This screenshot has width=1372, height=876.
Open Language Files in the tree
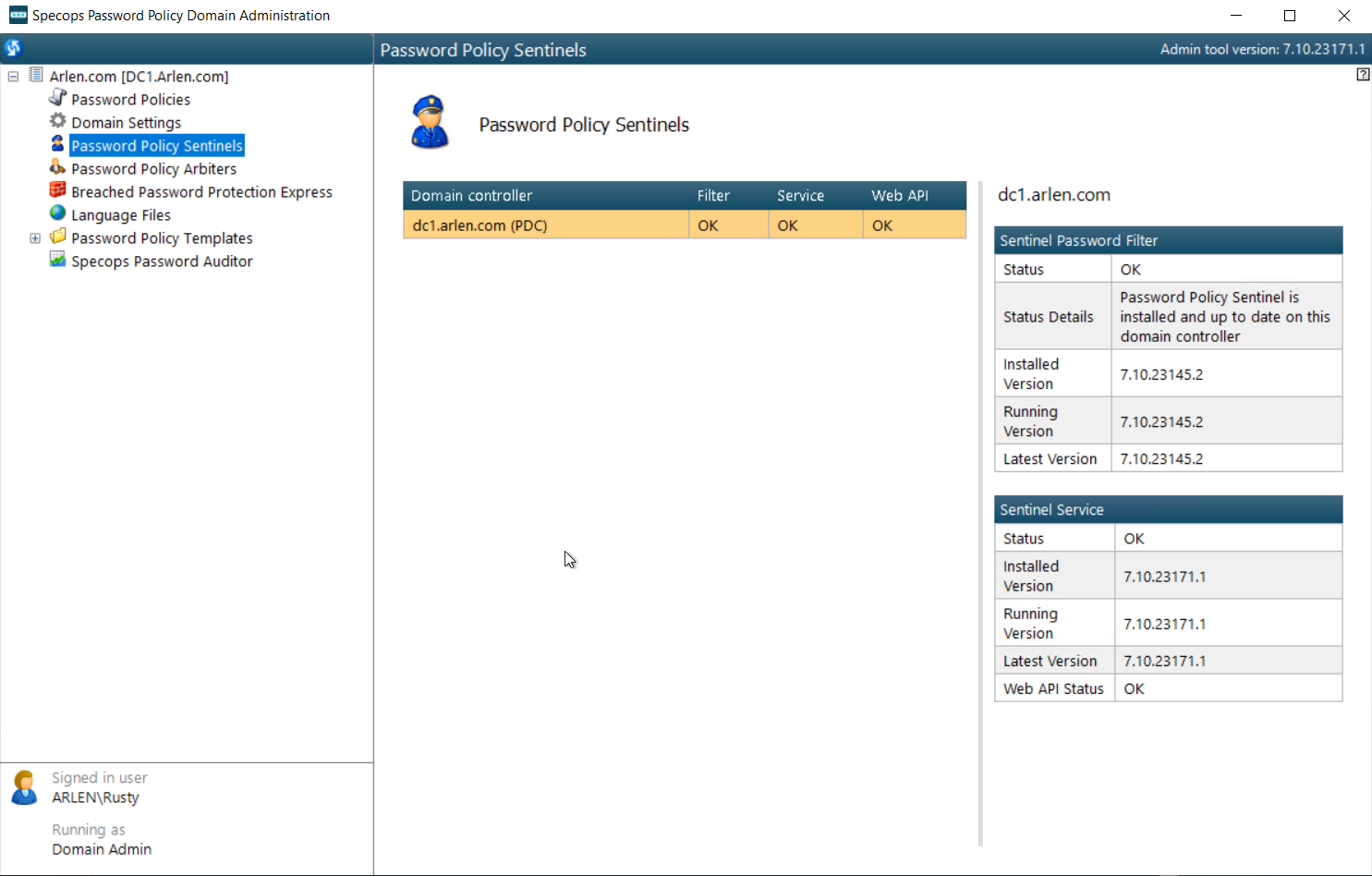(121, 215)
